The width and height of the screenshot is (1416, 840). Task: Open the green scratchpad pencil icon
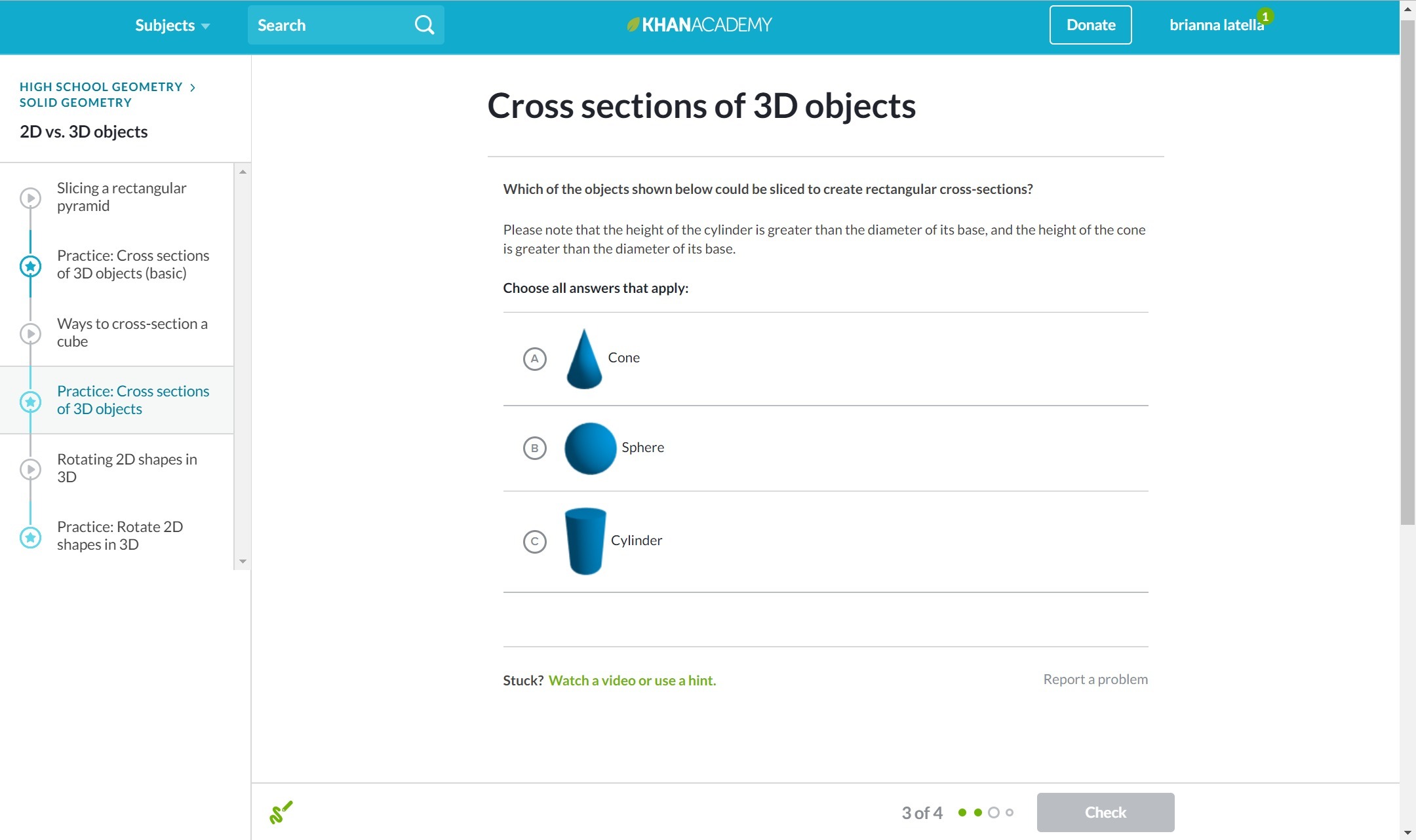[x=281, y=812]
